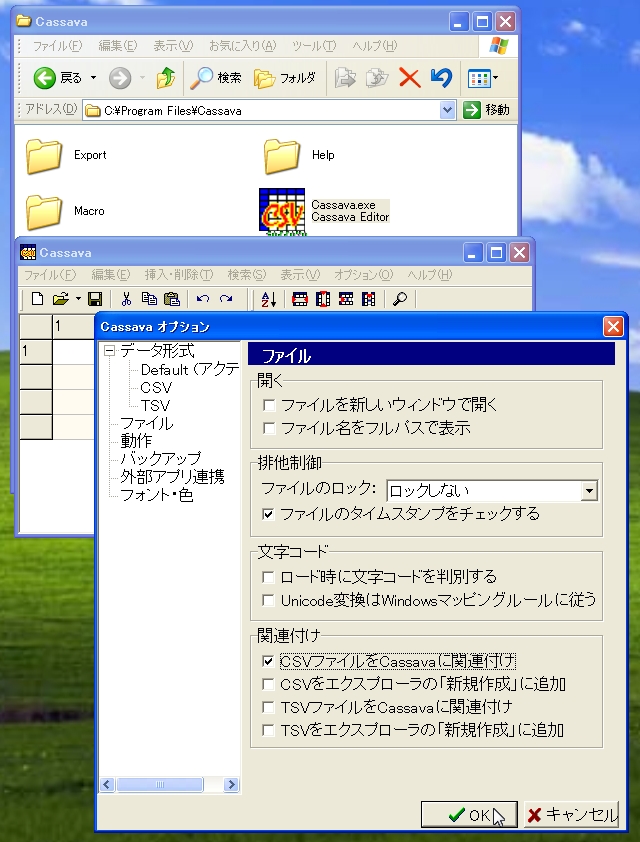The height and width of the screenshot is (842, 640).
Task: Select バックアップ in the options tree
Action: (161, 459)
